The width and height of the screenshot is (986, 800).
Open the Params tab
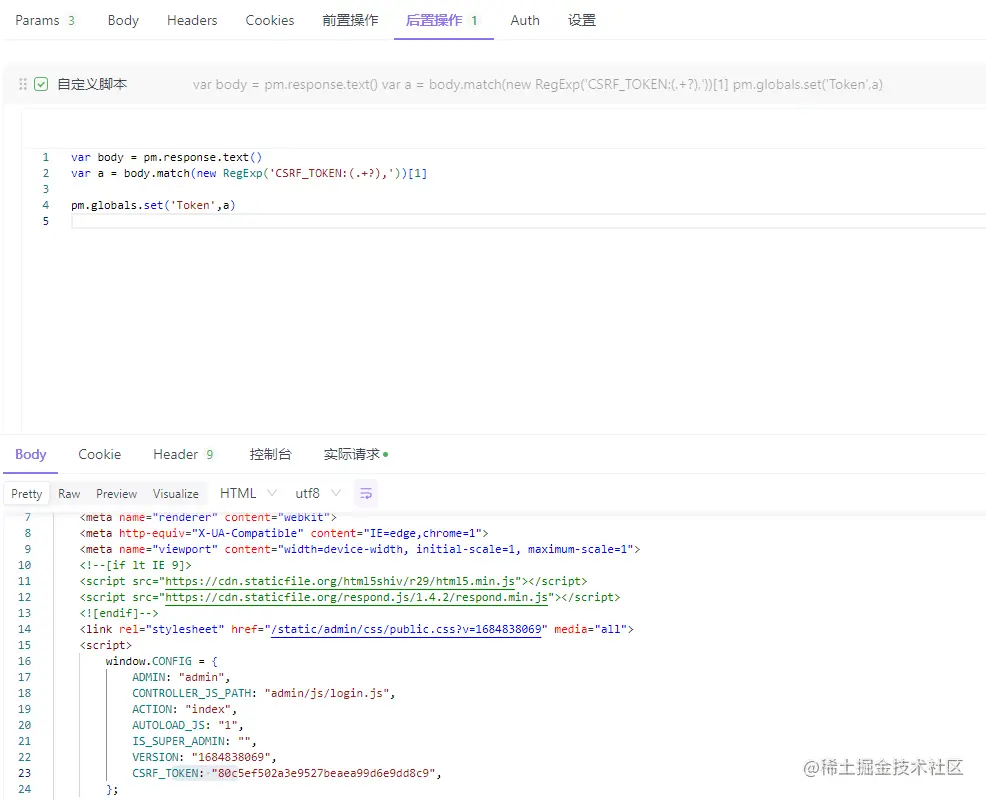click(x=45, y=20)
